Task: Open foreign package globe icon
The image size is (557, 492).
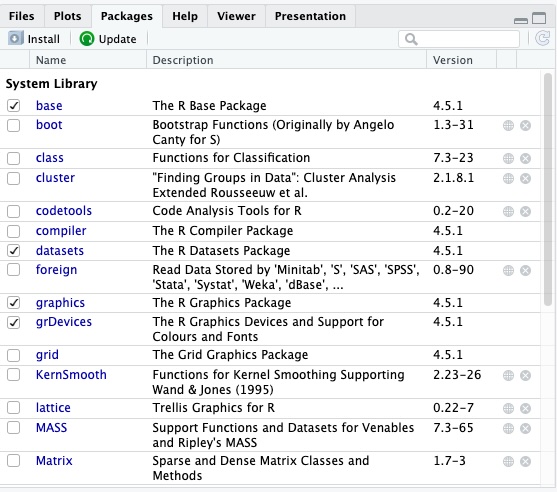Action: point(508,270)
